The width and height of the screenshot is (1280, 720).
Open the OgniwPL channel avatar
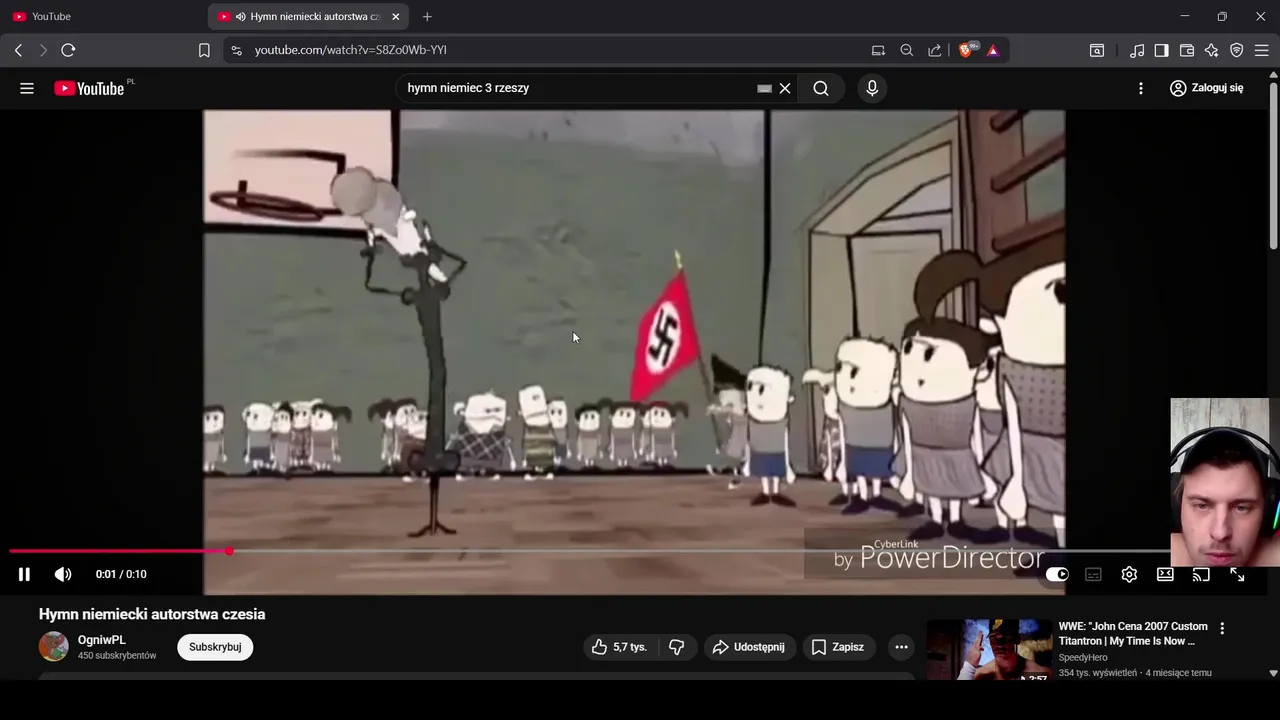tap(54, 647)
